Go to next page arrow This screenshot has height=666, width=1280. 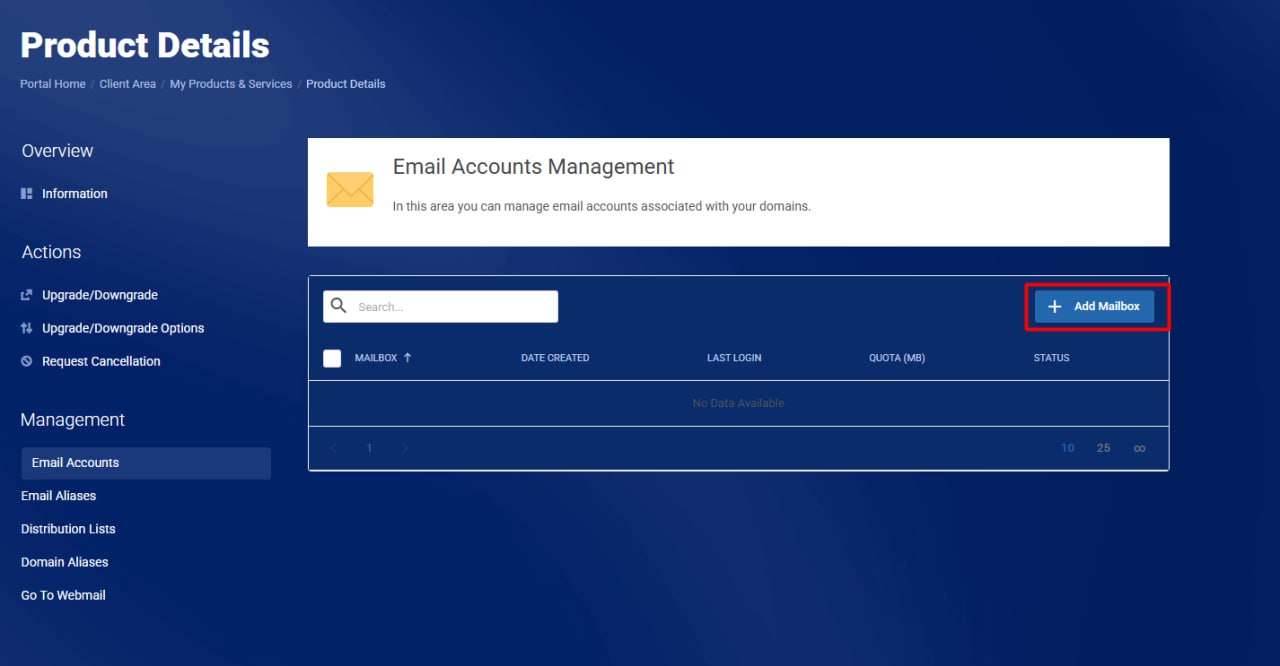pyautogui.click(x=404, y=448)
